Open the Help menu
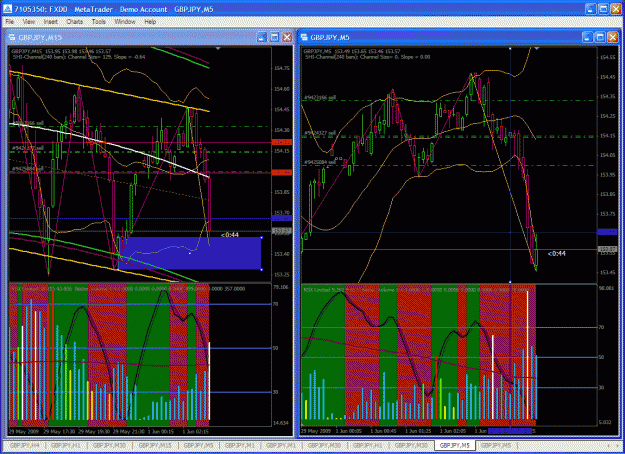 point(150,22)
